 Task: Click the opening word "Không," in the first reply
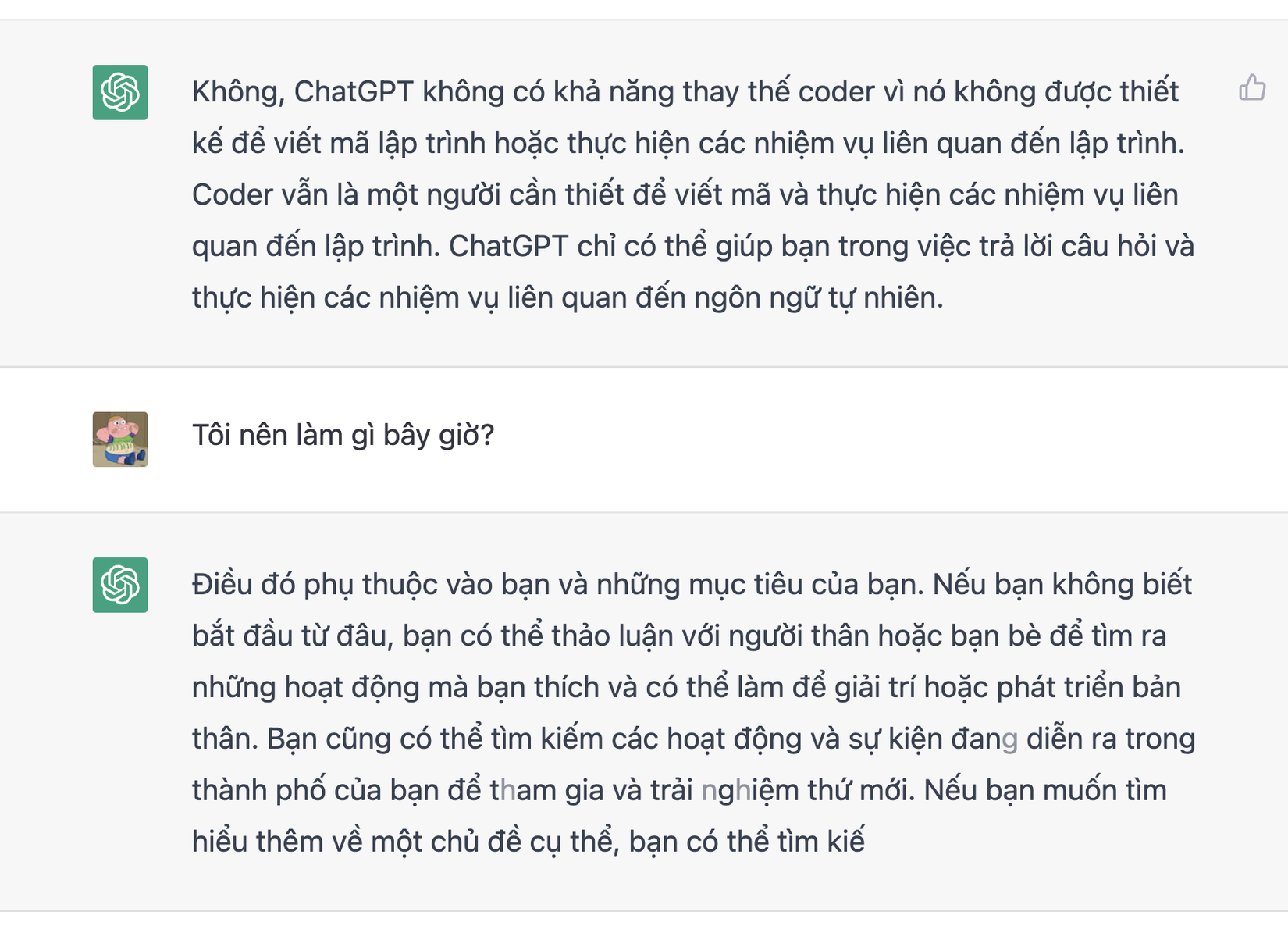(x=238, y=93)
